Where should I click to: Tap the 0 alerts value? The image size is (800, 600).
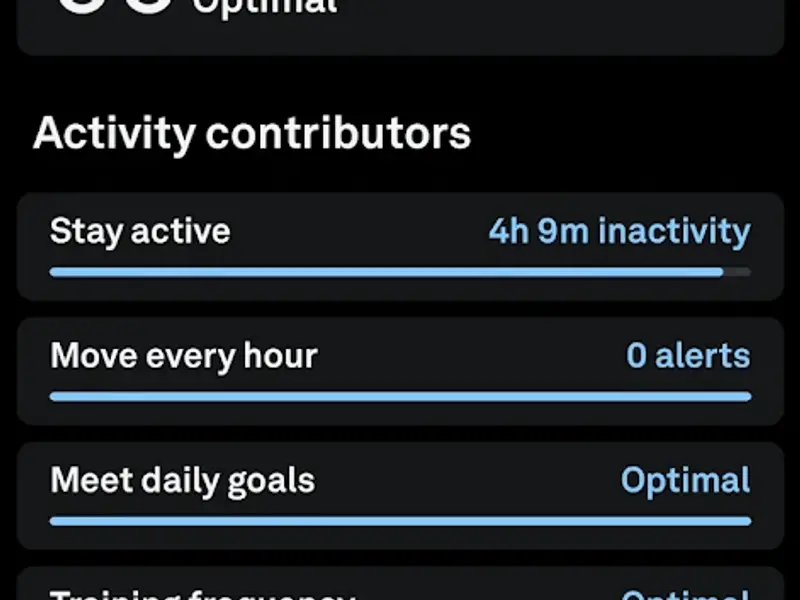coord(687,356)
